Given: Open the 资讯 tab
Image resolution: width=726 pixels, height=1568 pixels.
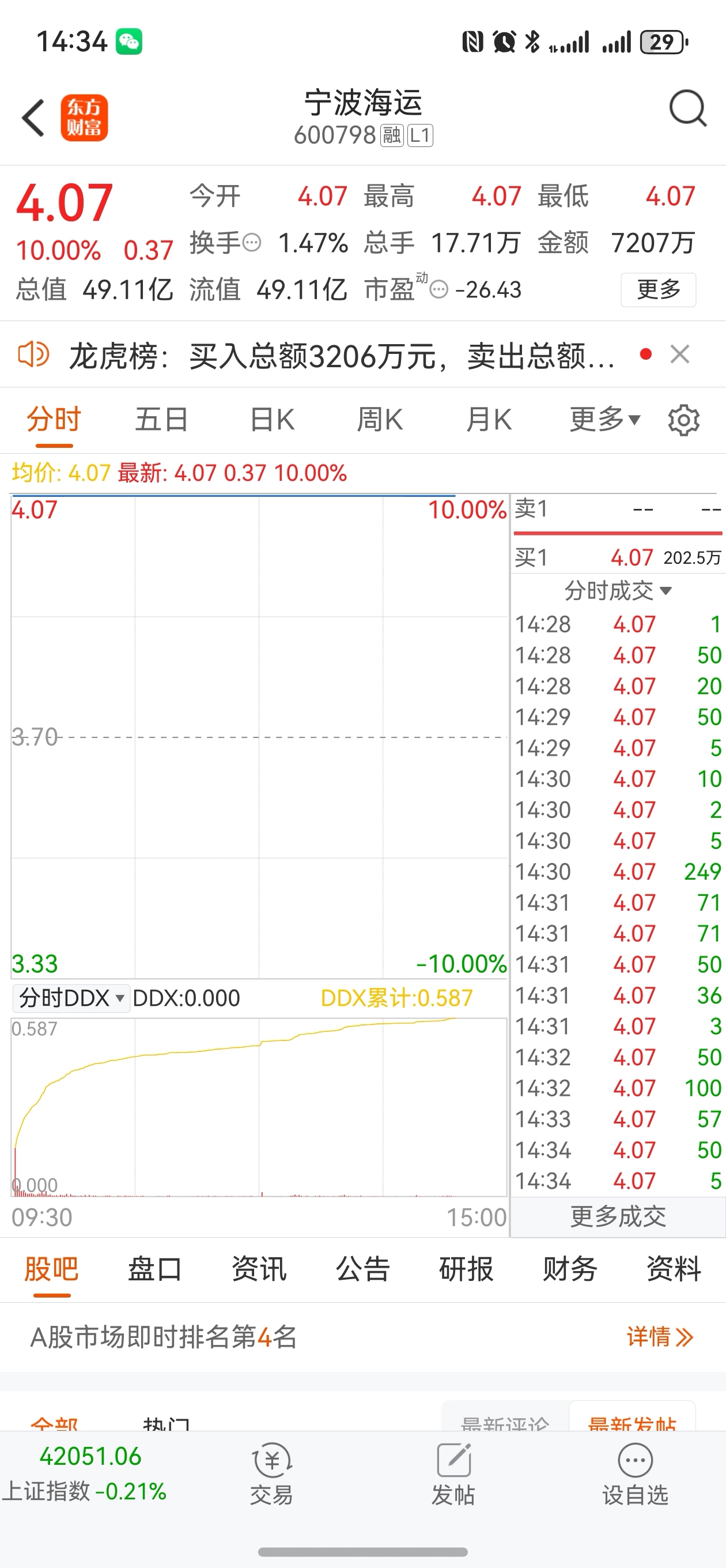Looking at the screenshot, I should click(x=259, y=1269).
